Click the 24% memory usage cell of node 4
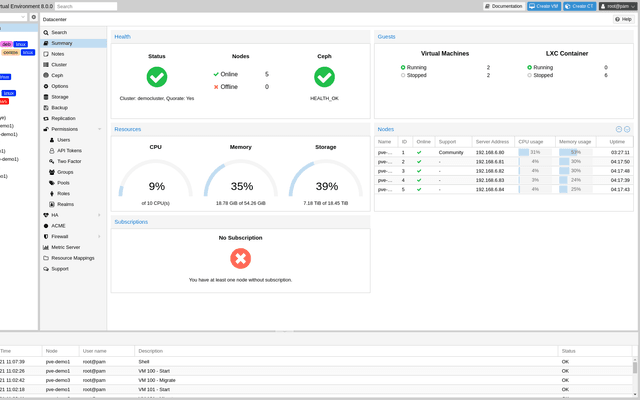 click(576, 180)
